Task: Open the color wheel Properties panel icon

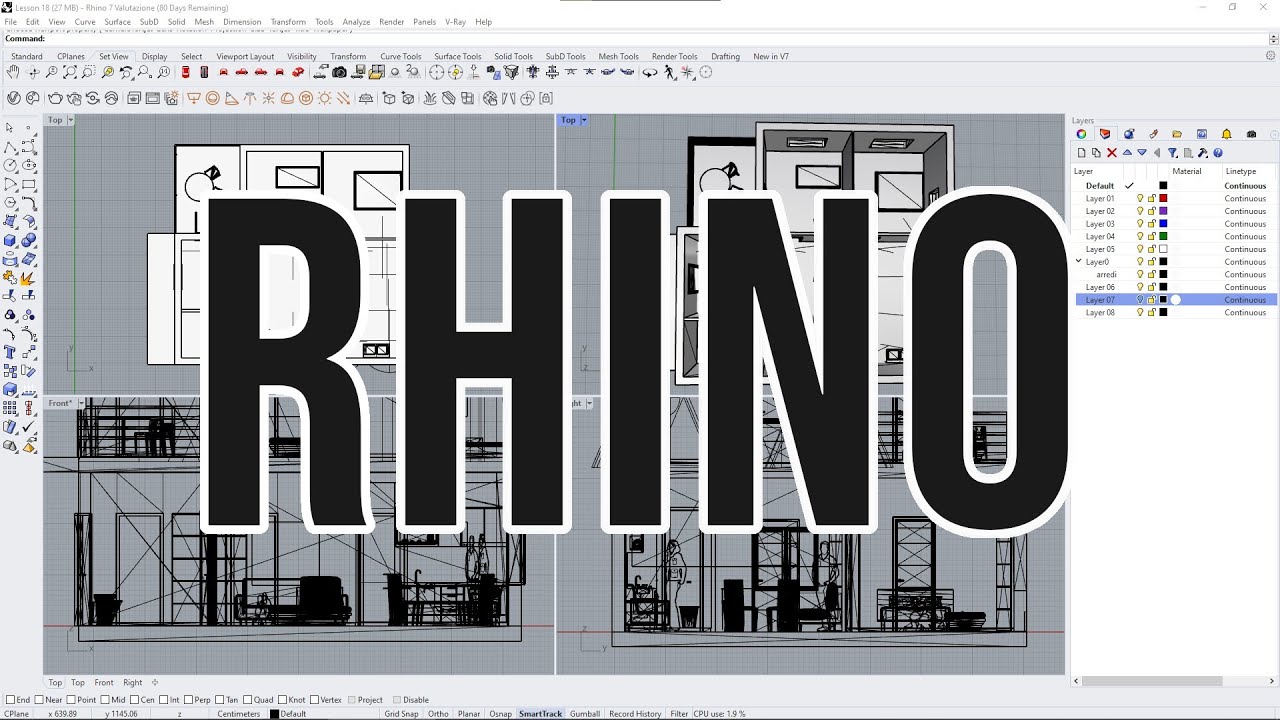Action: pos(1081,134)
